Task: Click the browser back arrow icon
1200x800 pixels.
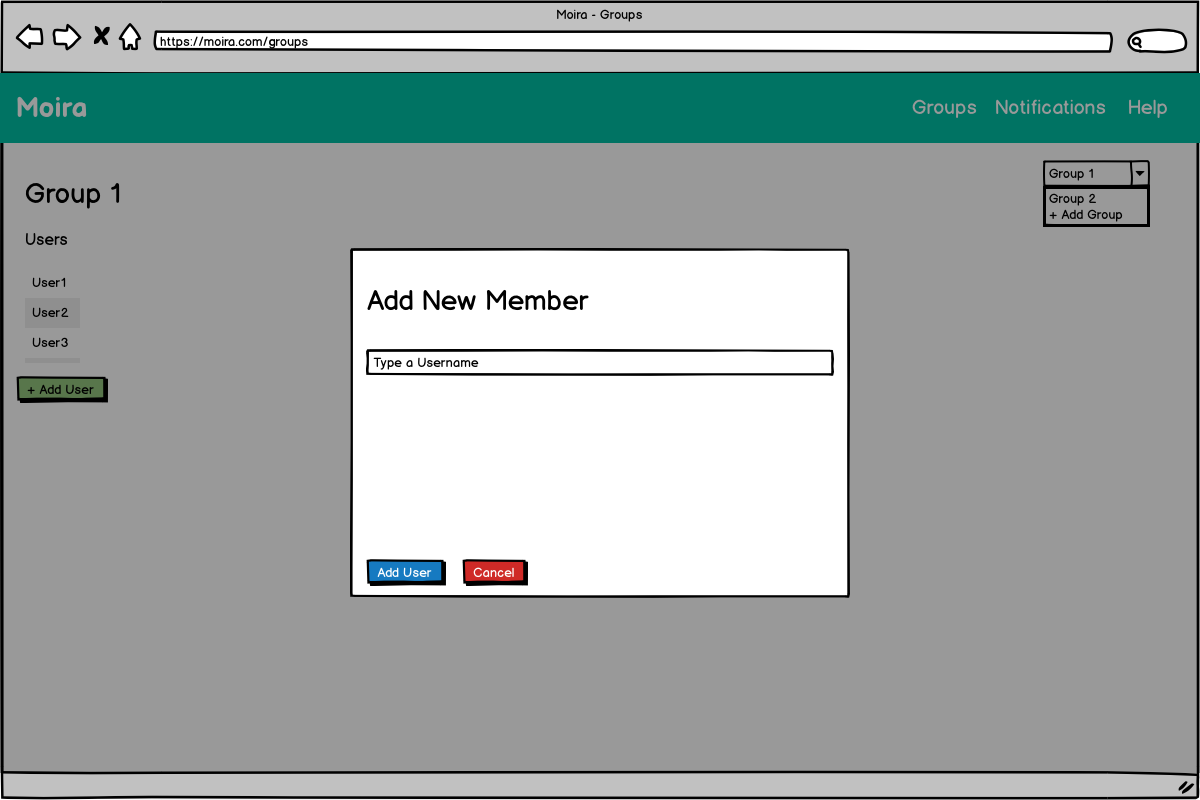Action: [30, 38]
